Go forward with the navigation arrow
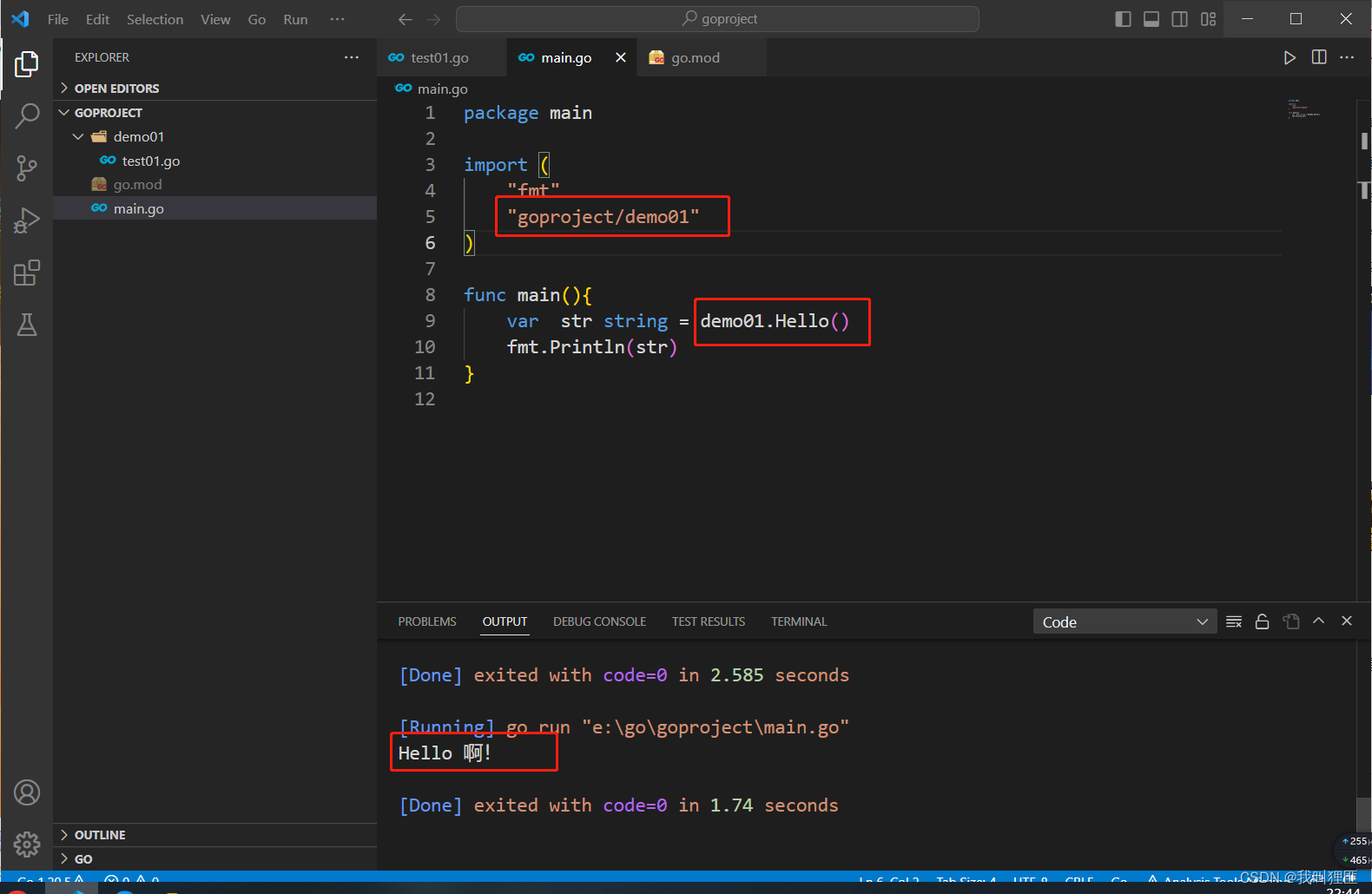The height and width of the screenshot is (894, 1372). [x=434, y=19]
